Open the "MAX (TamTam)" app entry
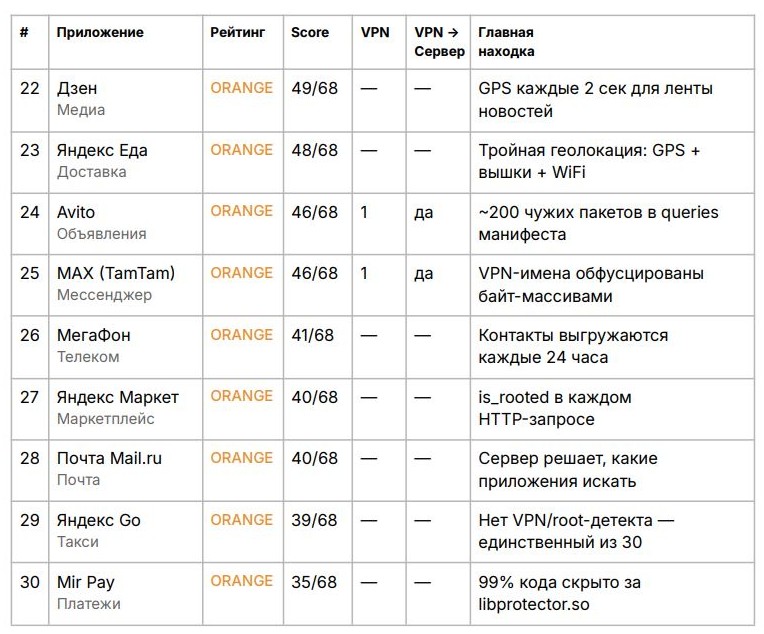The image size is (764, 634). click(116, 273)
